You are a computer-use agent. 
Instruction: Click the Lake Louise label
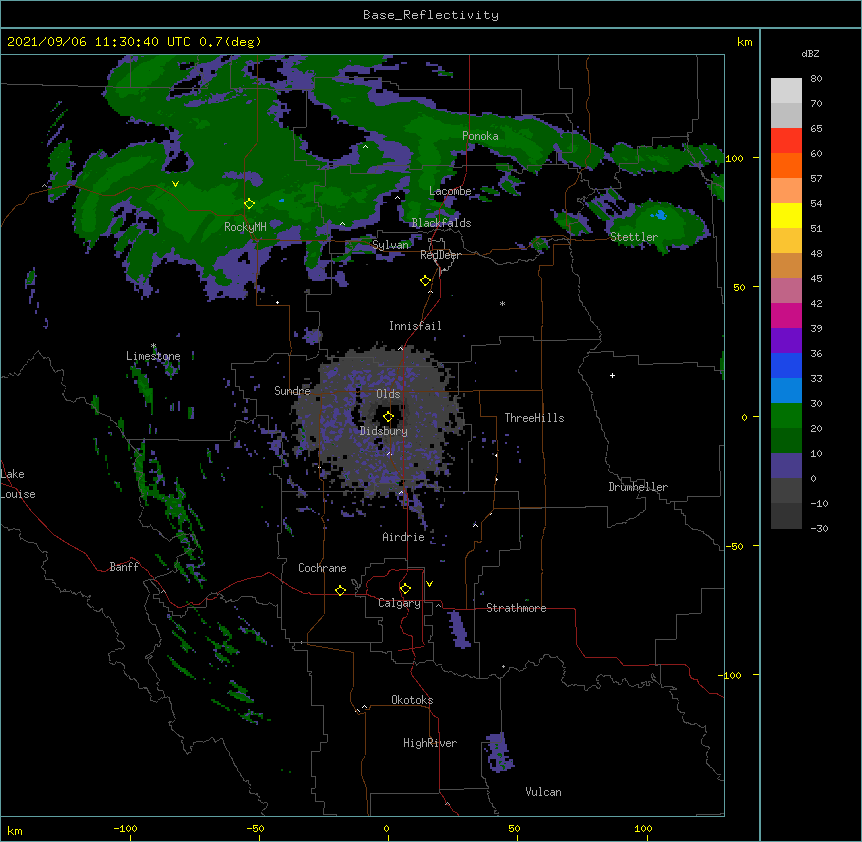[16, 484]
